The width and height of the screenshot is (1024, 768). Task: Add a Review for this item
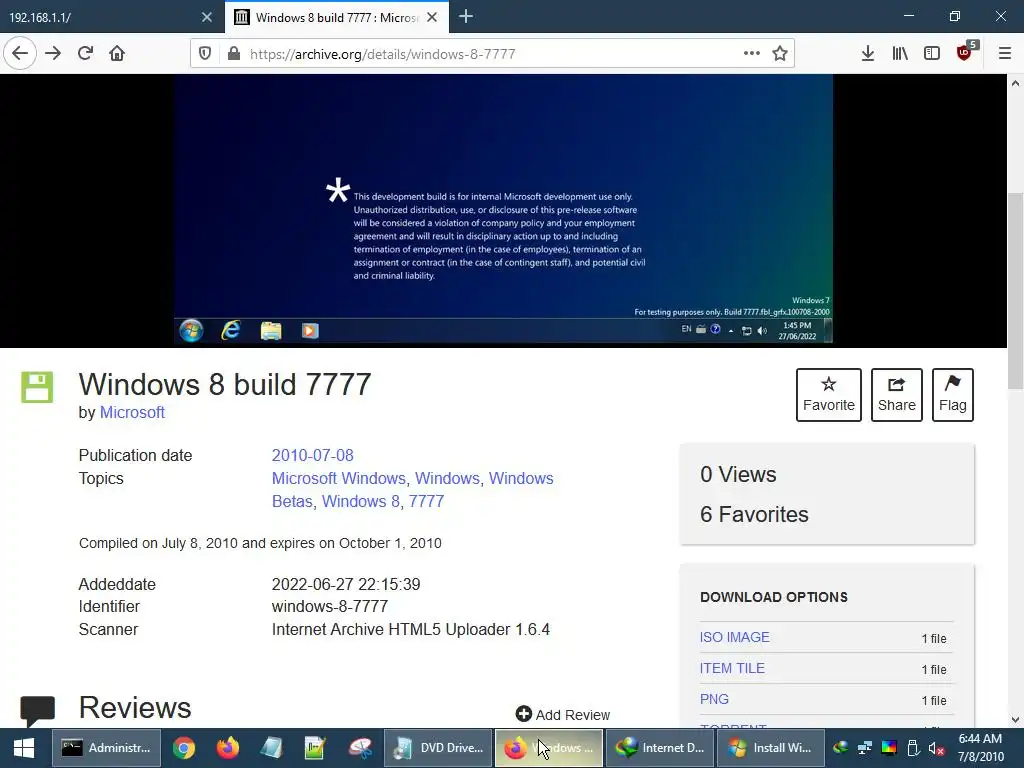click(562, 714)
